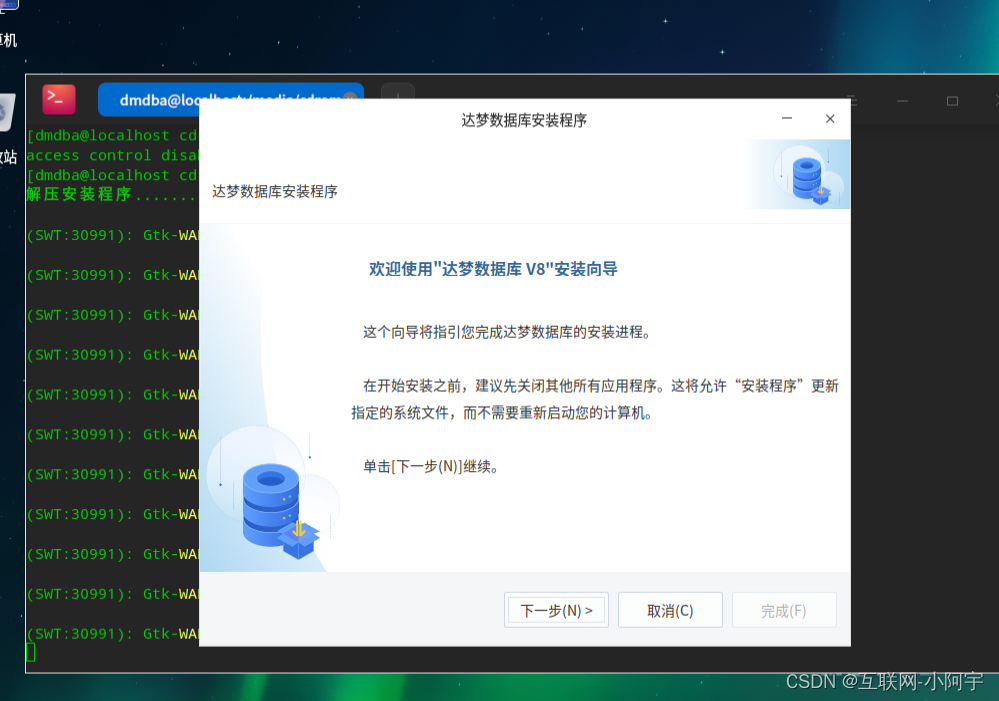Screen dimensions: 999x701
Task: Click the disabled 完成(F) button
Action: point(784,611)
